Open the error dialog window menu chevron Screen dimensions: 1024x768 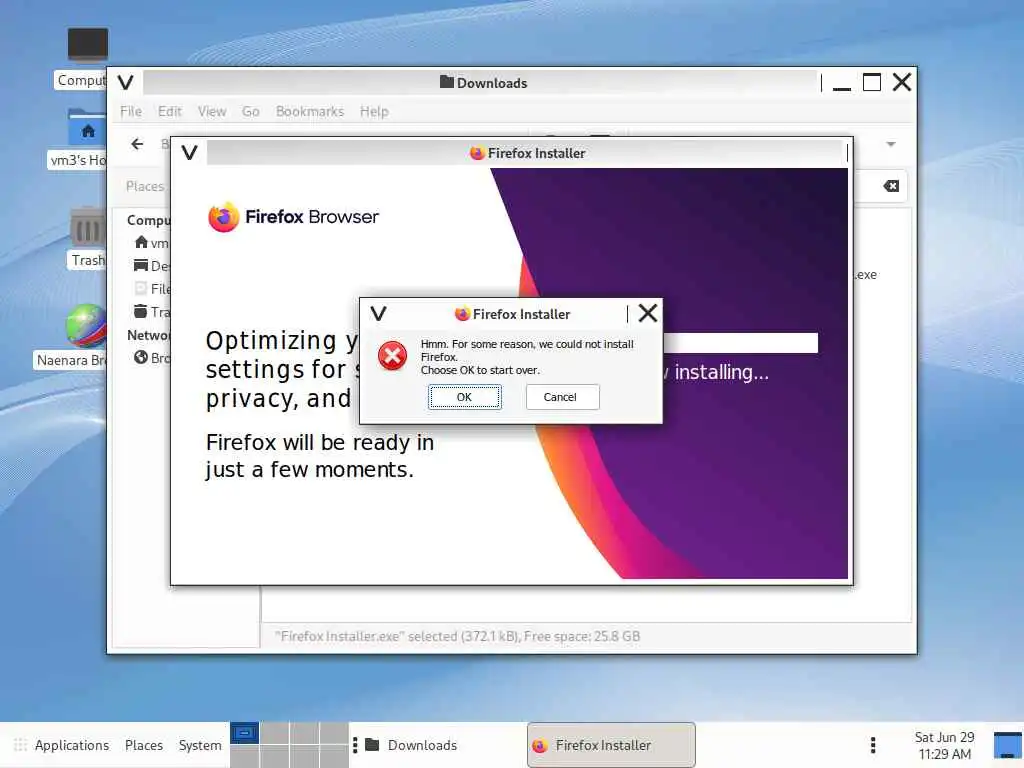[378, 313]
